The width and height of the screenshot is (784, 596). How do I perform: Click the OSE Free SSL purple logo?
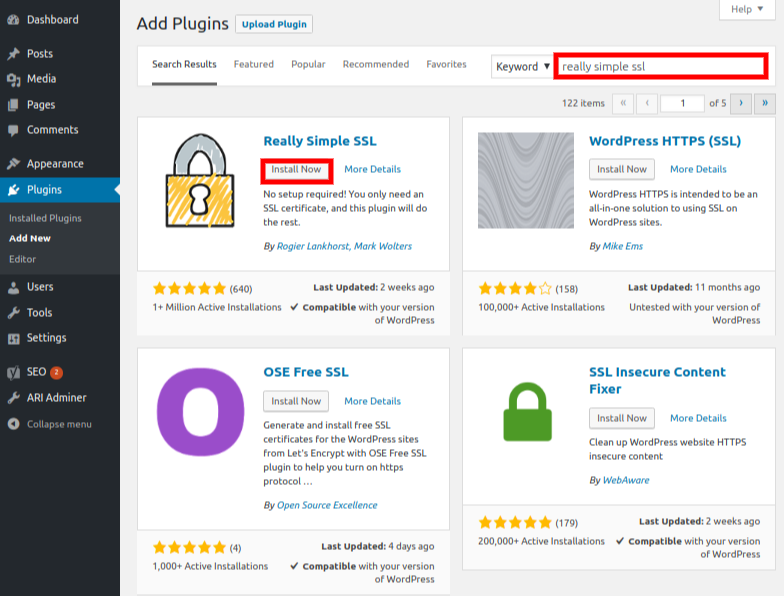(200, 412)
